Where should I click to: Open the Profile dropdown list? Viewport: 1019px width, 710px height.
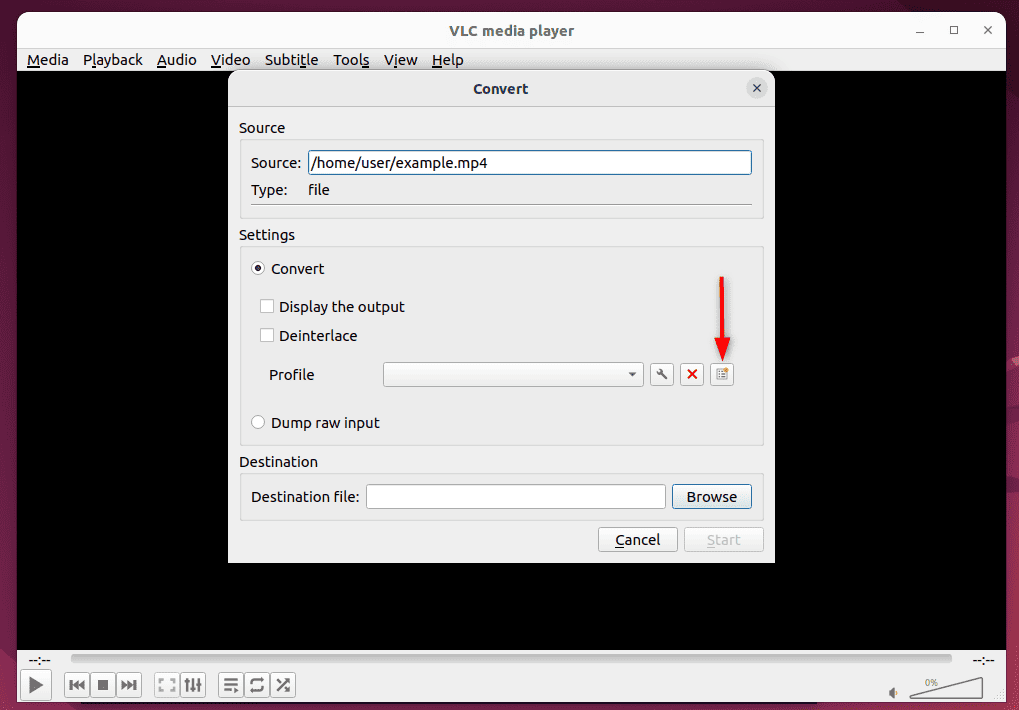coord(632,374)
